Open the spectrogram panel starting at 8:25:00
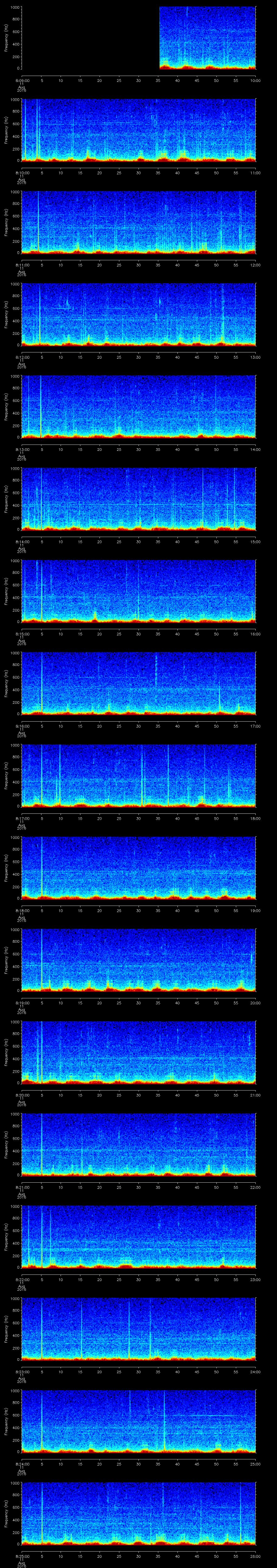Screen dimensions: 277x1568 (x=138, y=1513)
